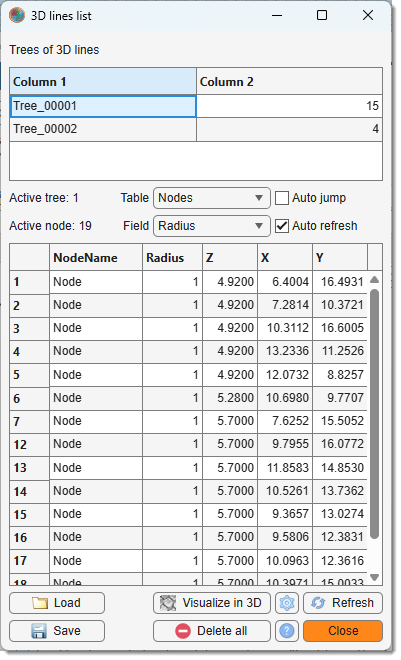Viewport: 401px width, 660px height.
Task: Click the Z column header
Action: coord(230,257)
